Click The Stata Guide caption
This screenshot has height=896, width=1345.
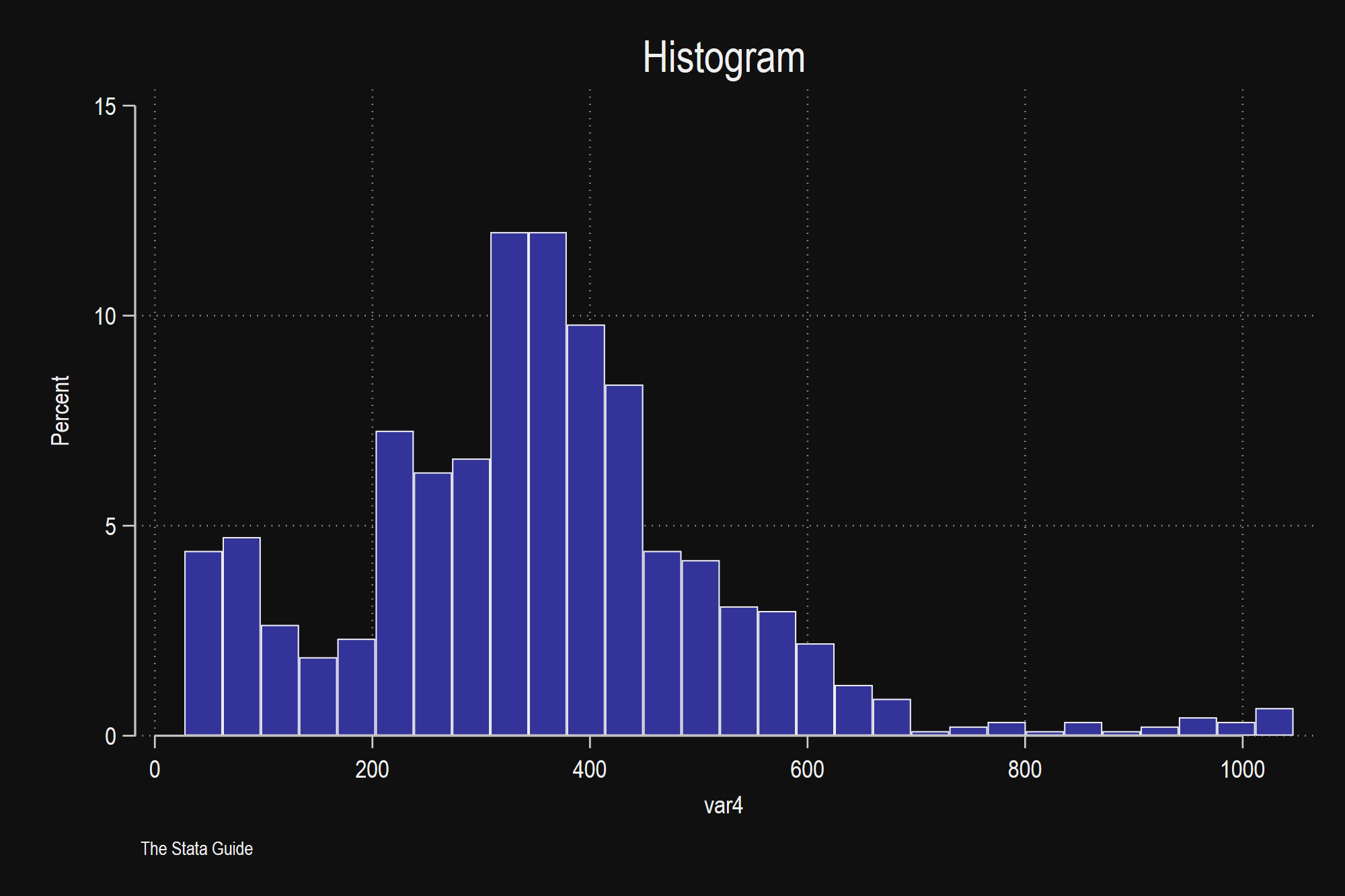[196, 849]
